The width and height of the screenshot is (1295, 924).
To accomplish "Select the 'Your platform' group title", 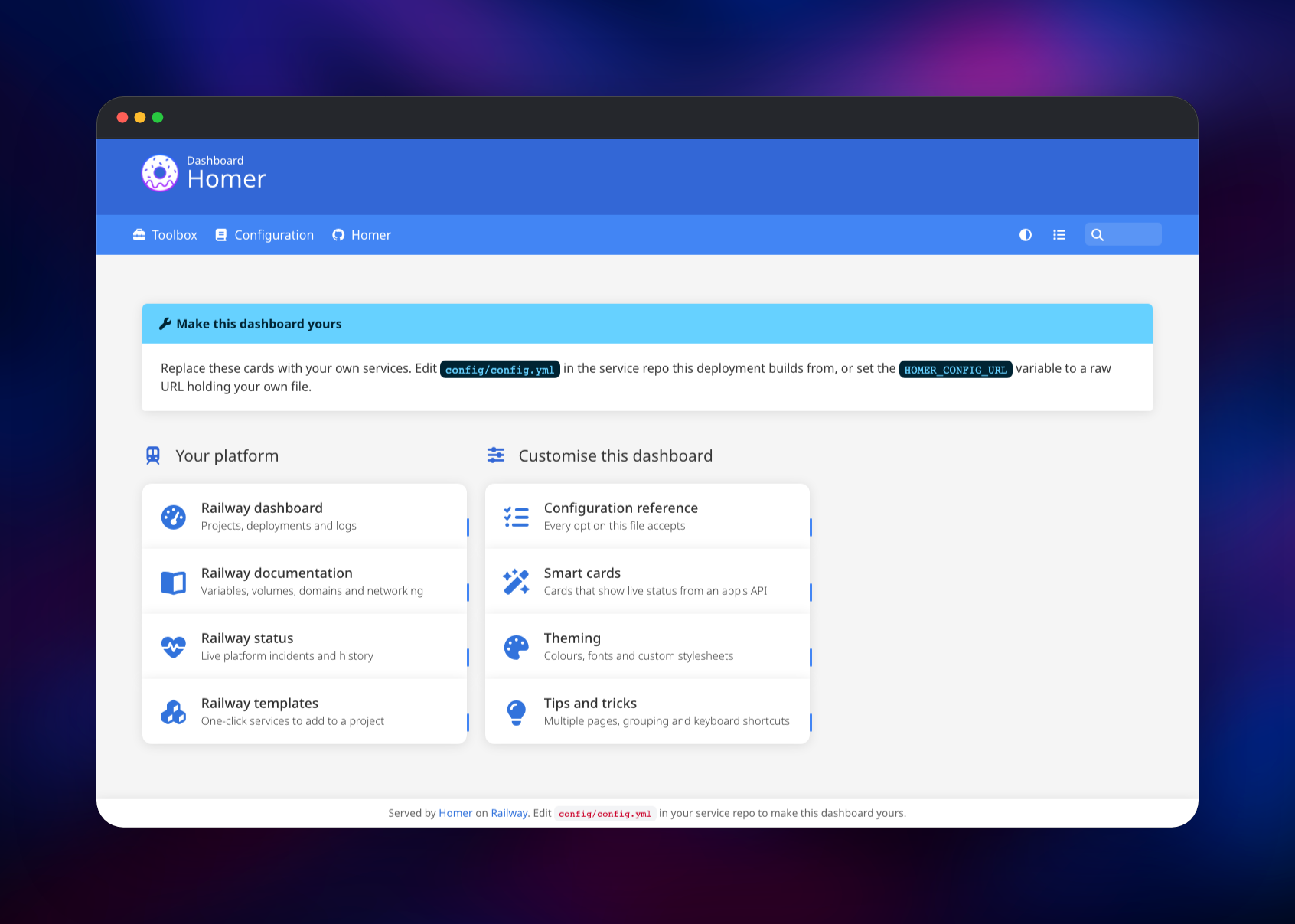I will 227,455.
